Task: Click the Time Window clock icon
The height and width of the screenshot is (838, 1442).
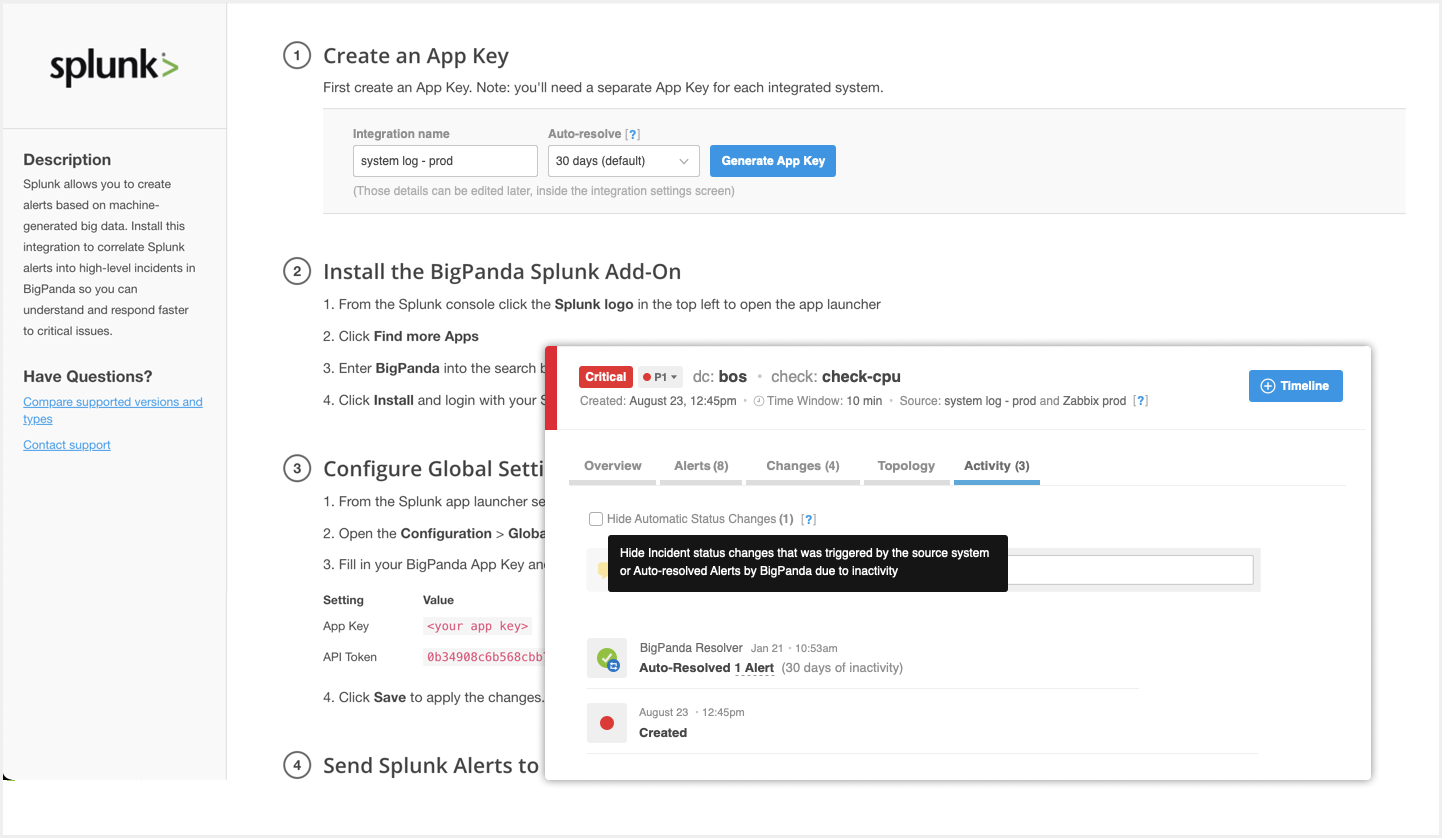Action: coord(758,401)
